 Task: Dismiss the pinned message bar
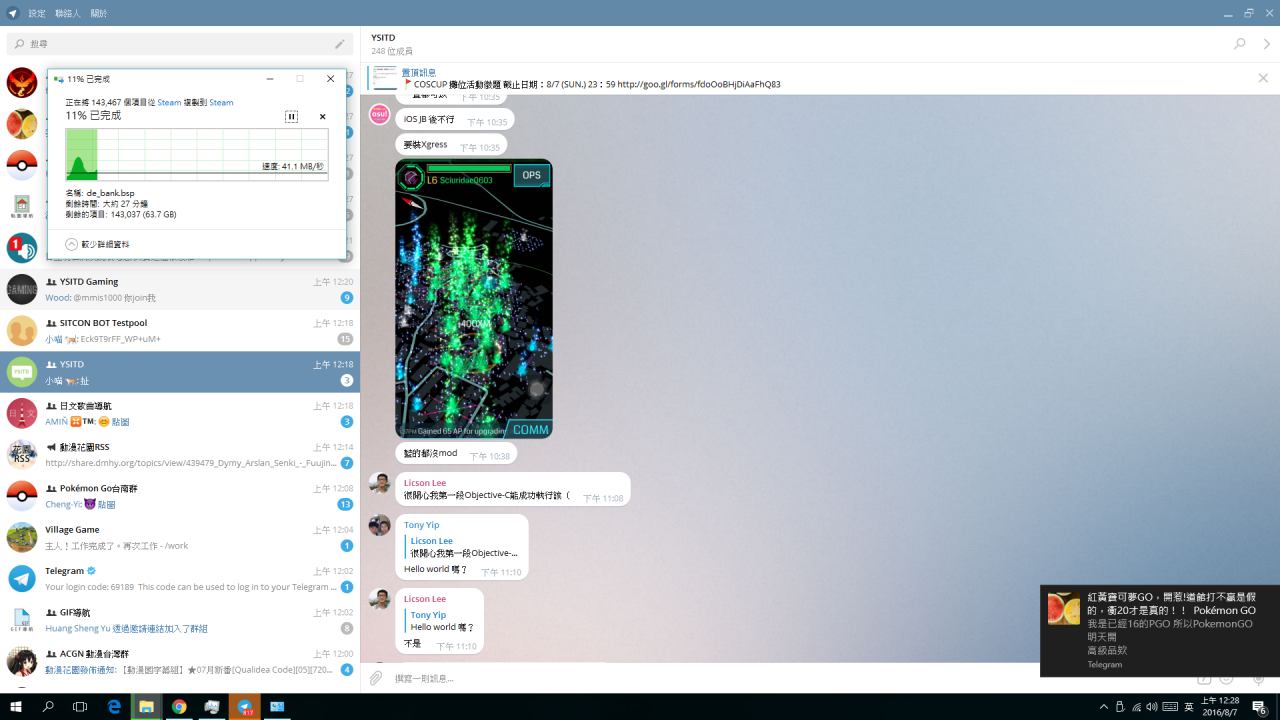[x=1263, y=78]
